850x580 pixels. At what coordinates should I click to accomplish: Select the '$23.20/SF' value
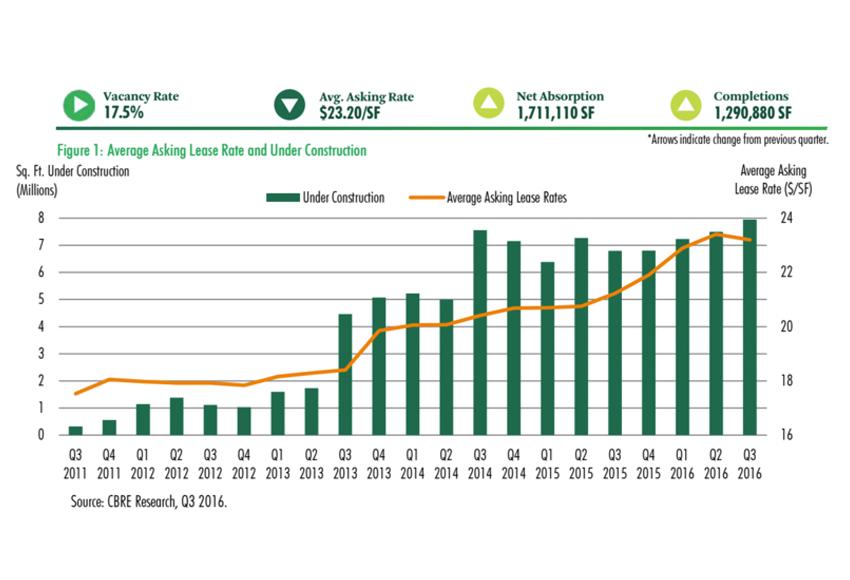350,113
